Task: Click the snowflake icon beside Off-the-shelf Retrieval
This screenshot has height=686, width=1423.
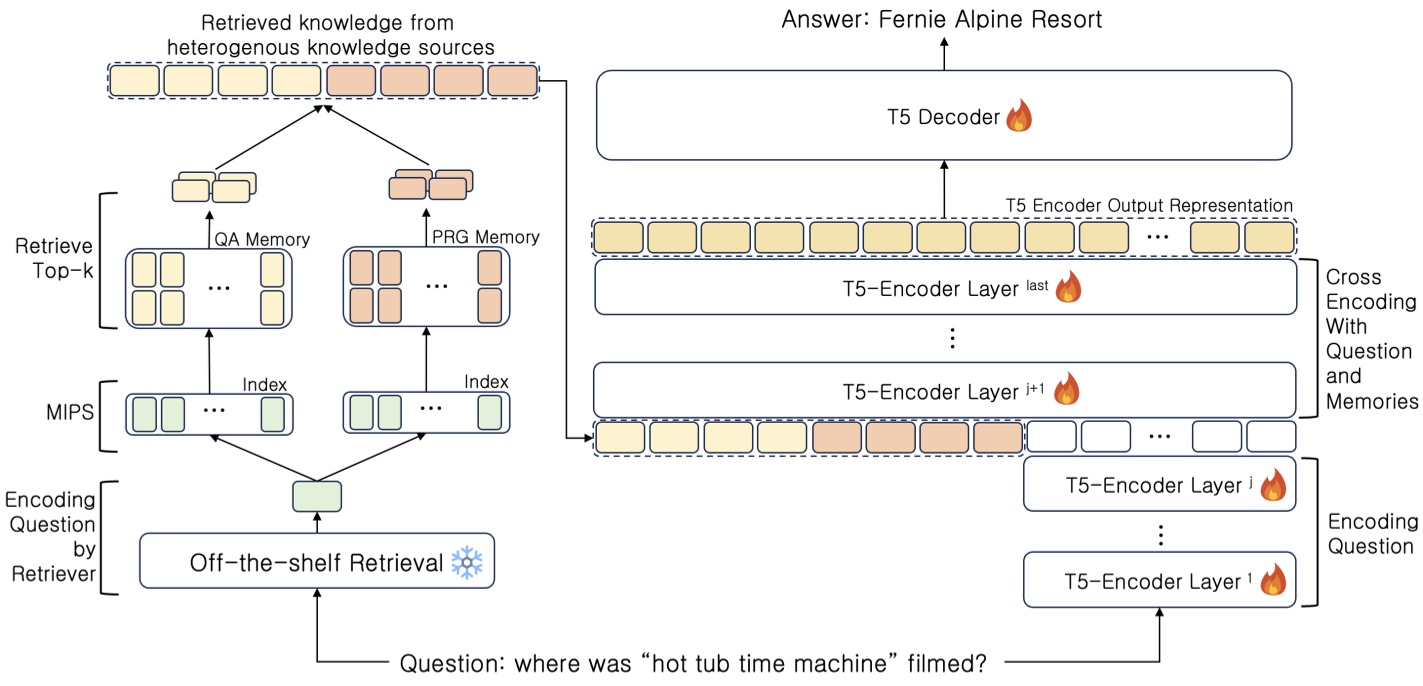Action: [x=467, y=563]
